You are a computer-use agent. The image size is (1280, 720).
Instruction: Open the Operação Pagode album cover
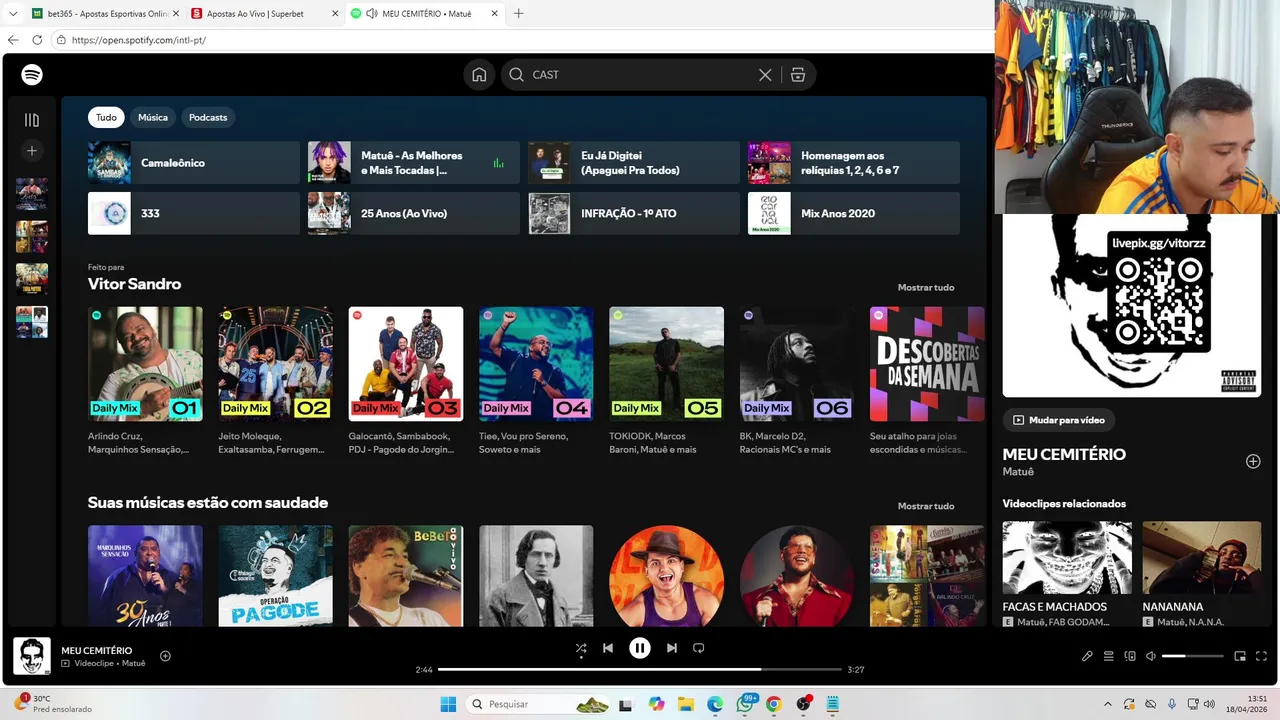tap(276, 576)
